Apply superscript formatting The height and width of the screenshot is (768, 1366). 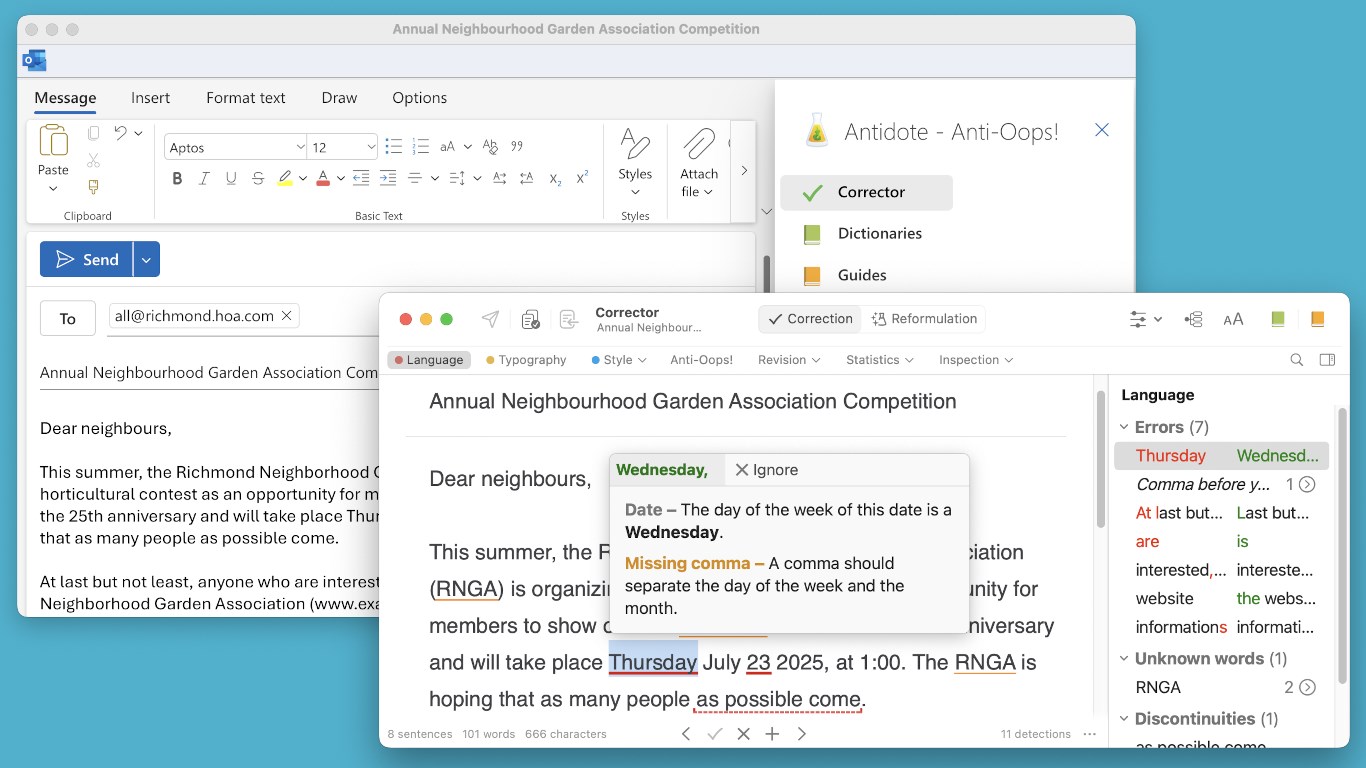pos(582,177)
